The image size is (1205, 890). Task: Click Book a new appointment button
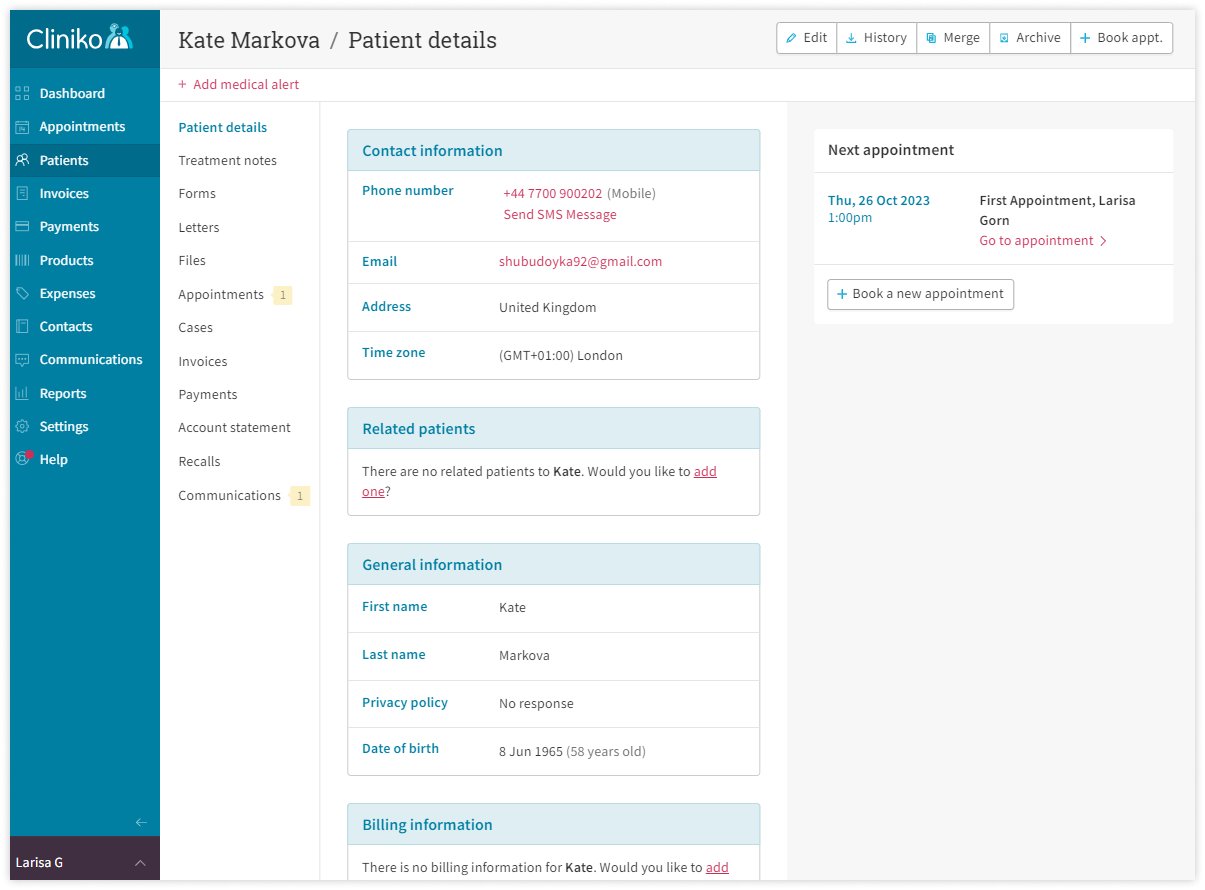tap(920, 294)
